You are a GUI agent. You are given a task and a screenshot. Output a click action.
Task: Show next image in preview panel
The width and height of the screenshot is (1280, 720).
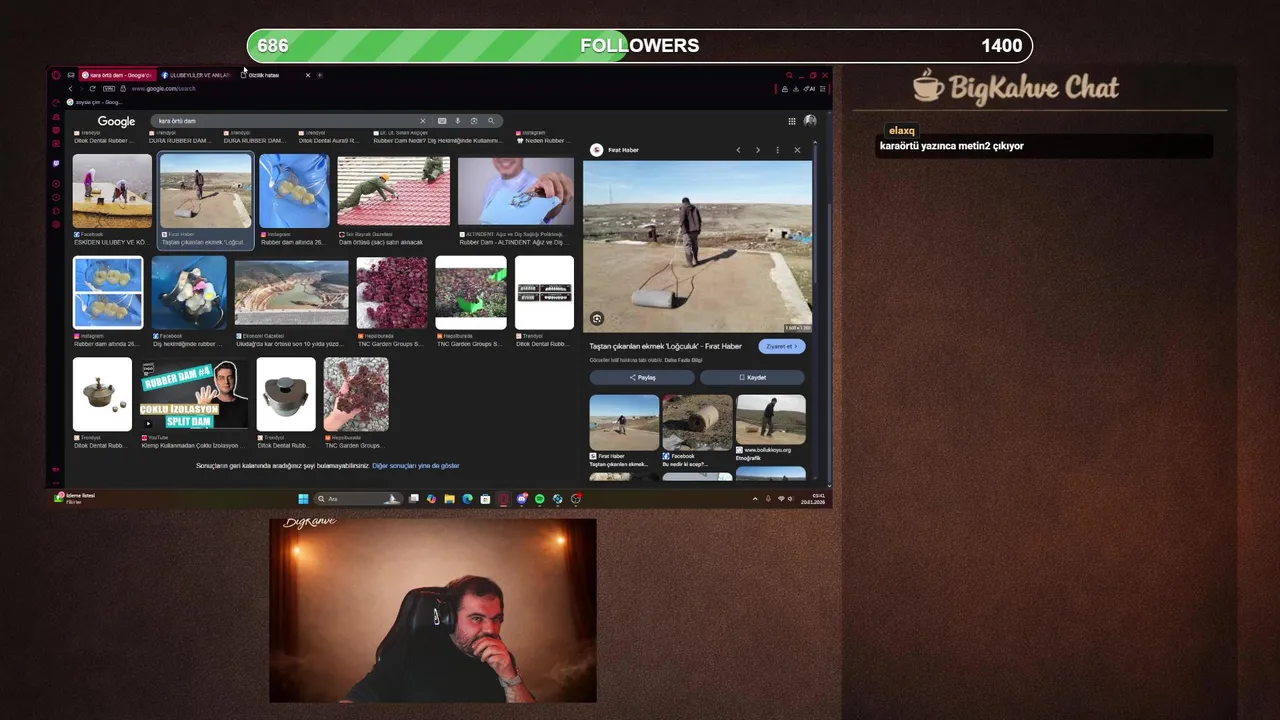757,150
